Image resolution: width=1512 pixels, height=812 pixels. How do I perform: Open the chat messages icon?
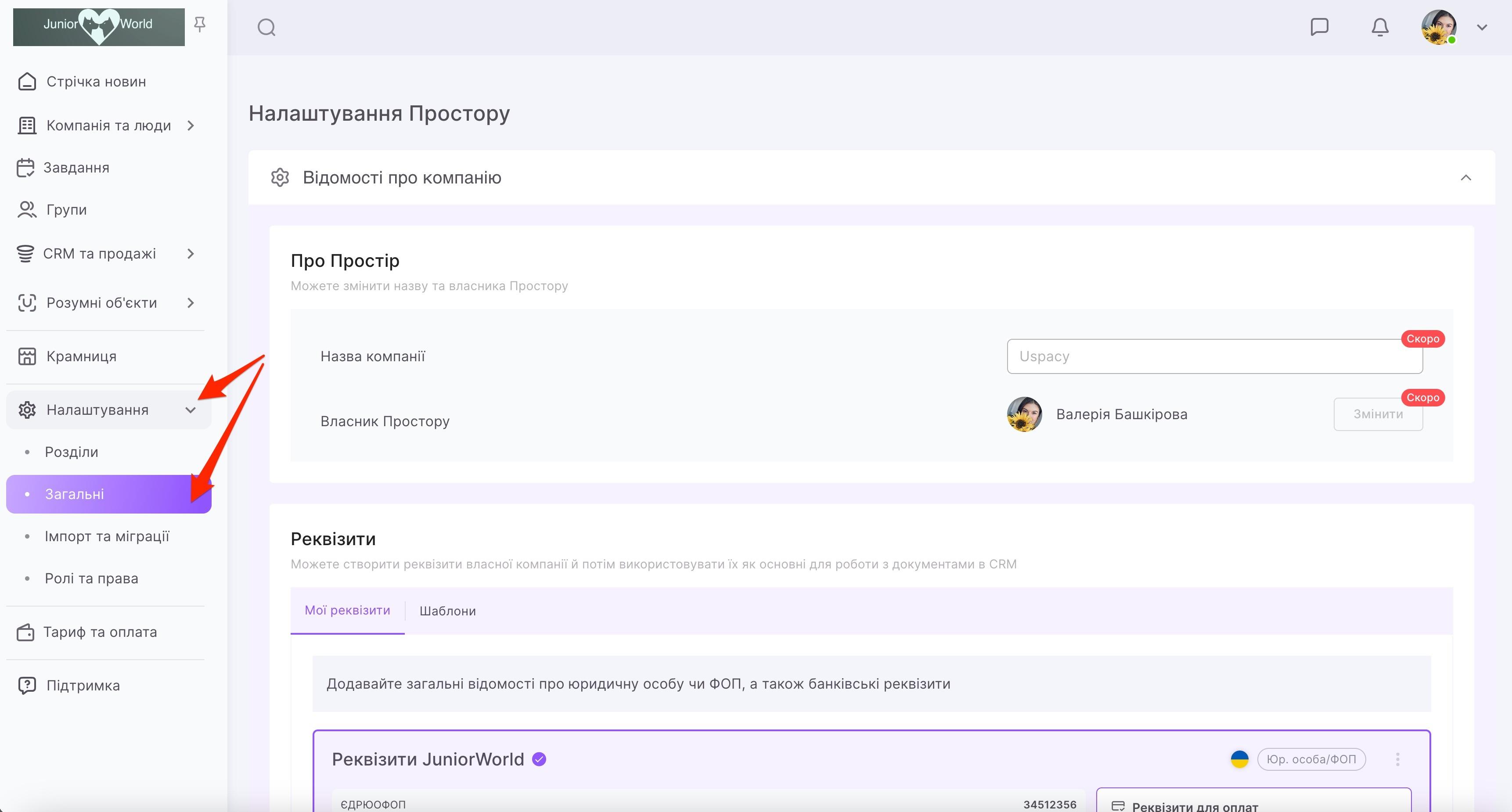tap(1319, 27)
